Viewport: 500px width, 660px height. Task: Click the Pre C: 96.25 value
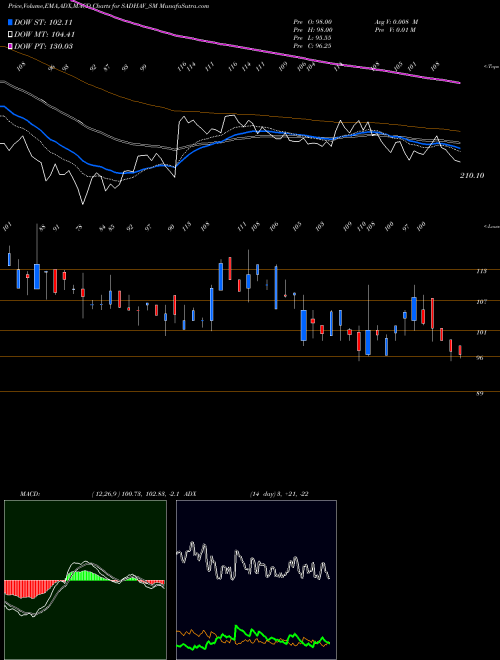coord(313,46)
